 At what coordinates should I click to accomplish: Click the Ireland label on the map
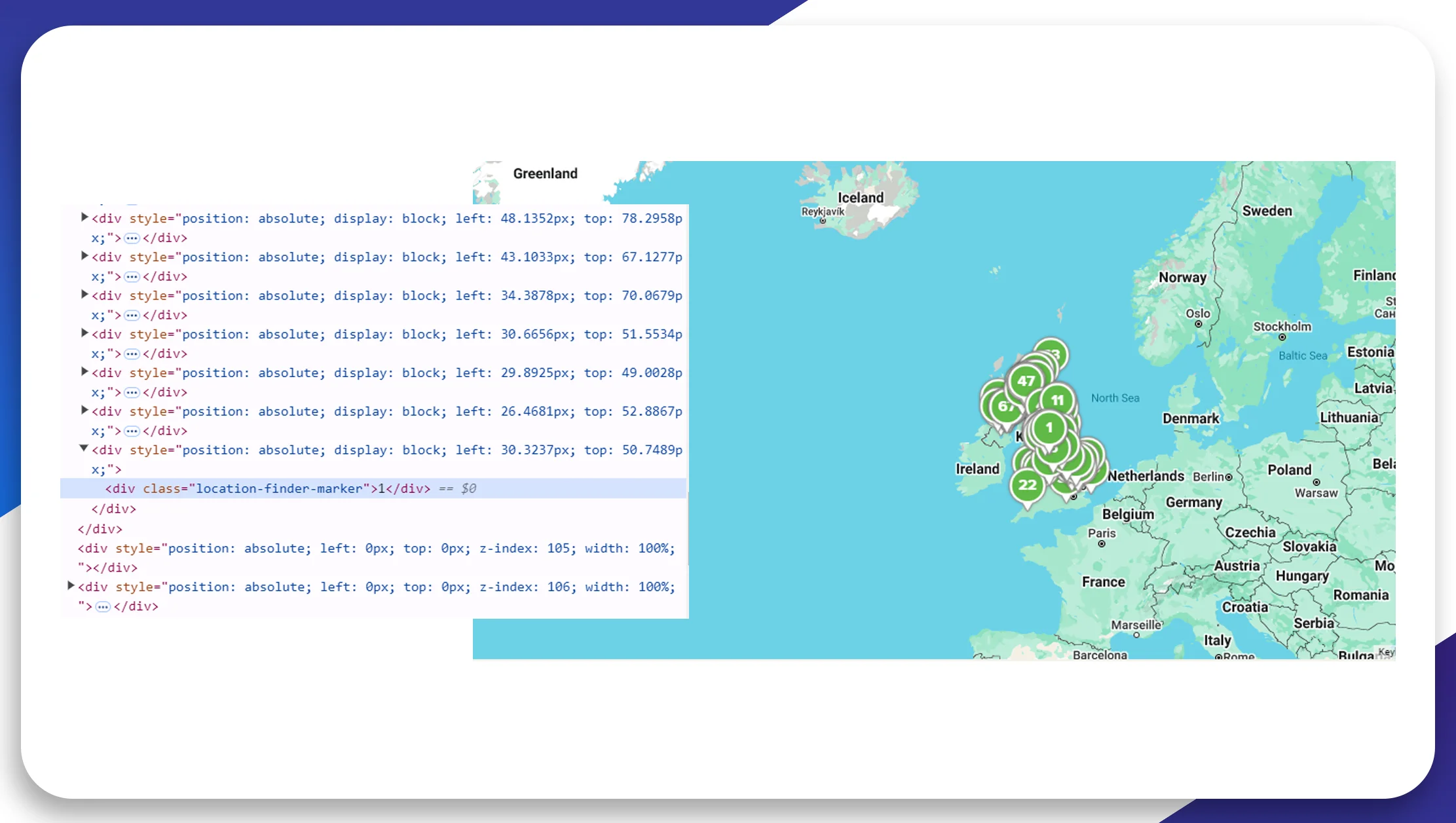tap(977, 469)
